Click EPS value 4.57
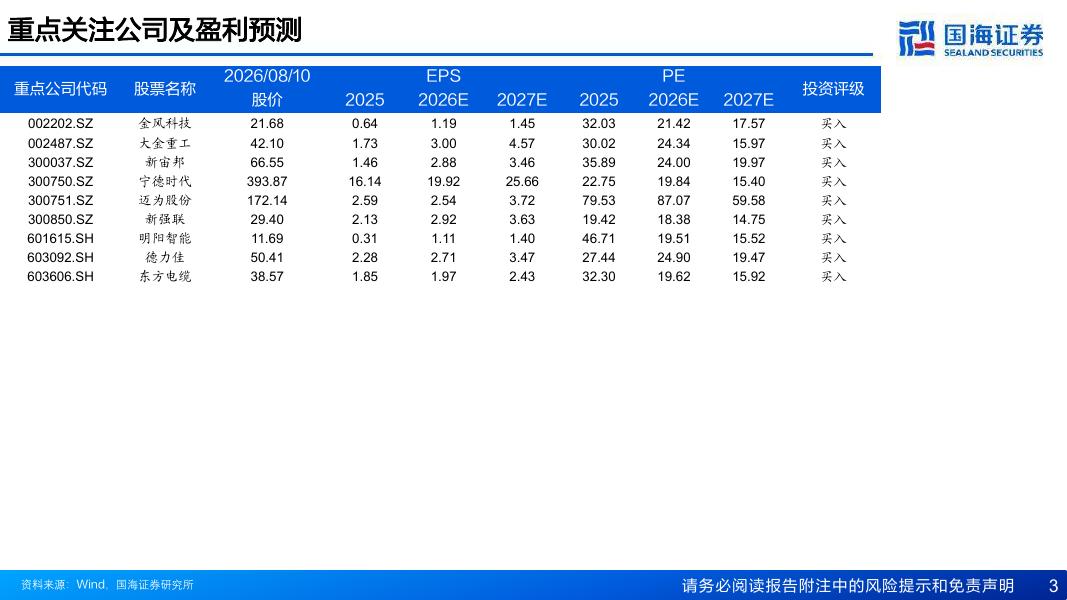The height and width of the screenshot is (600, 1067). [x=522, y=144]
